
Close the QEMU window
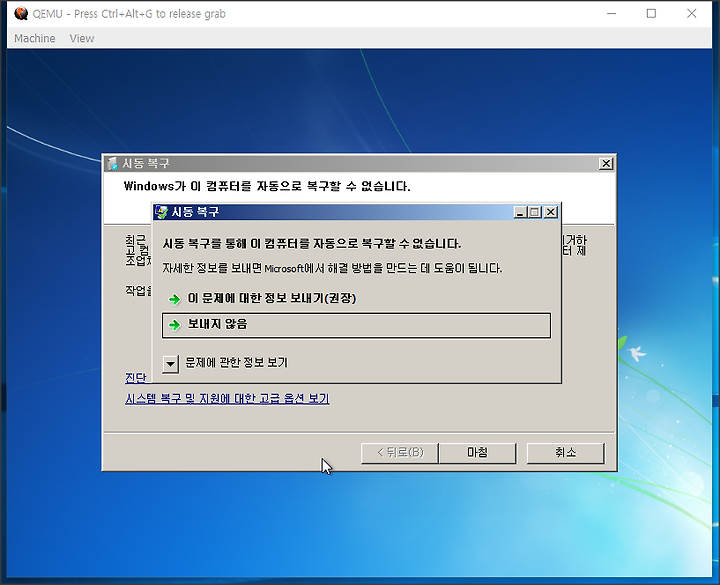692,13
